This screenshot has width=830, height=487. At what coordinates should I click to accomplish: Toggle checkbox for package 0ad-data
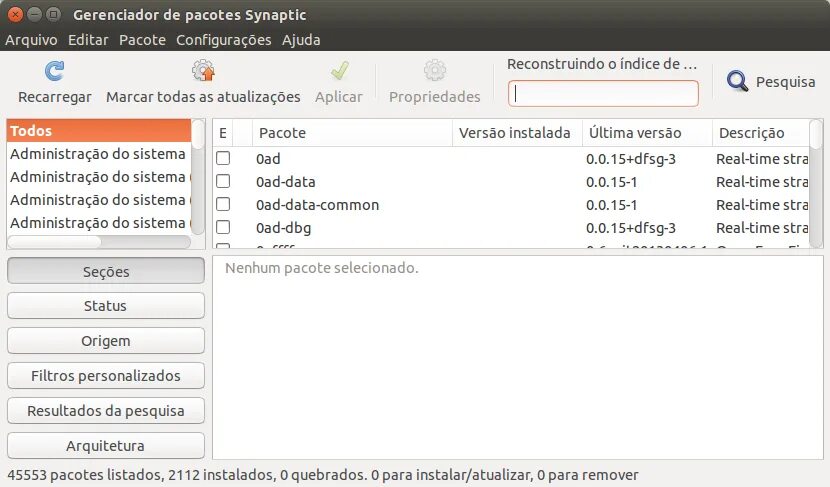pos(223,181)
